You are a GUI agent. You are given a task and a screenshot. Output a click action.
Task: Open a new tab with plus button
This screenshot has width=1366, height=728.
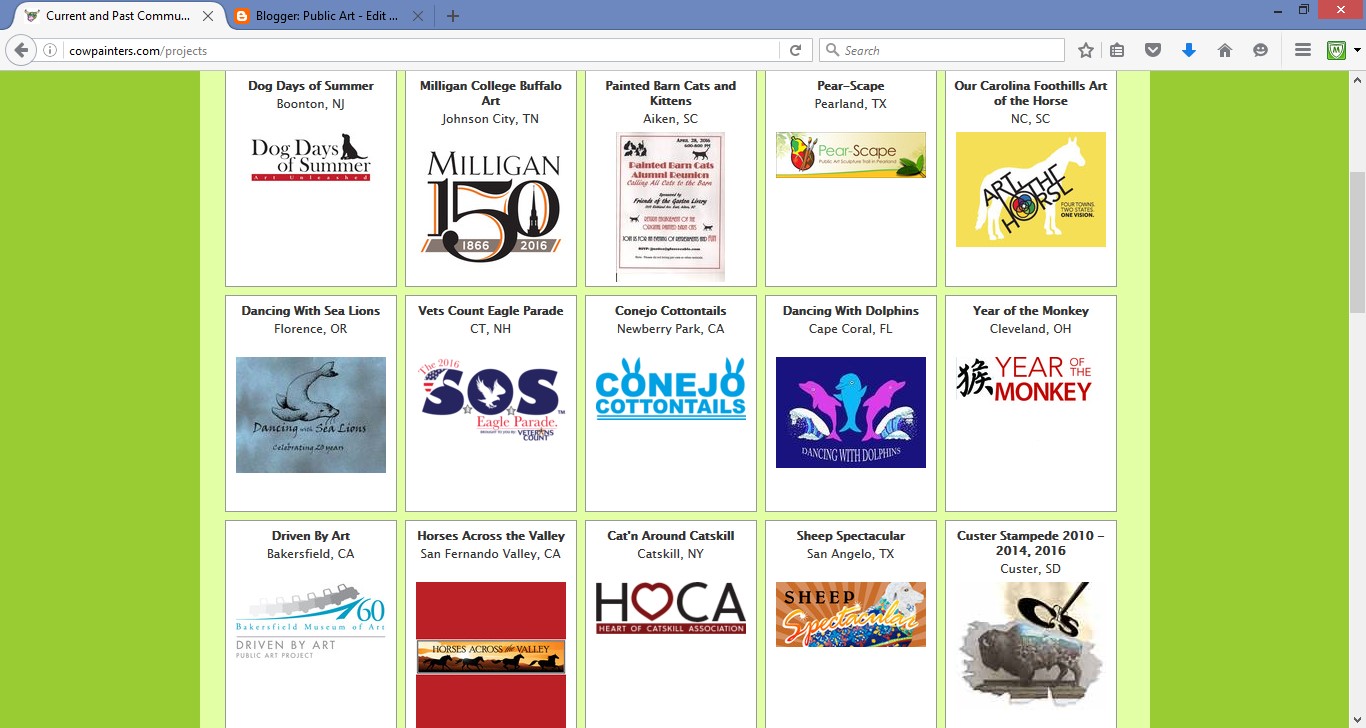tap(453, 16)
